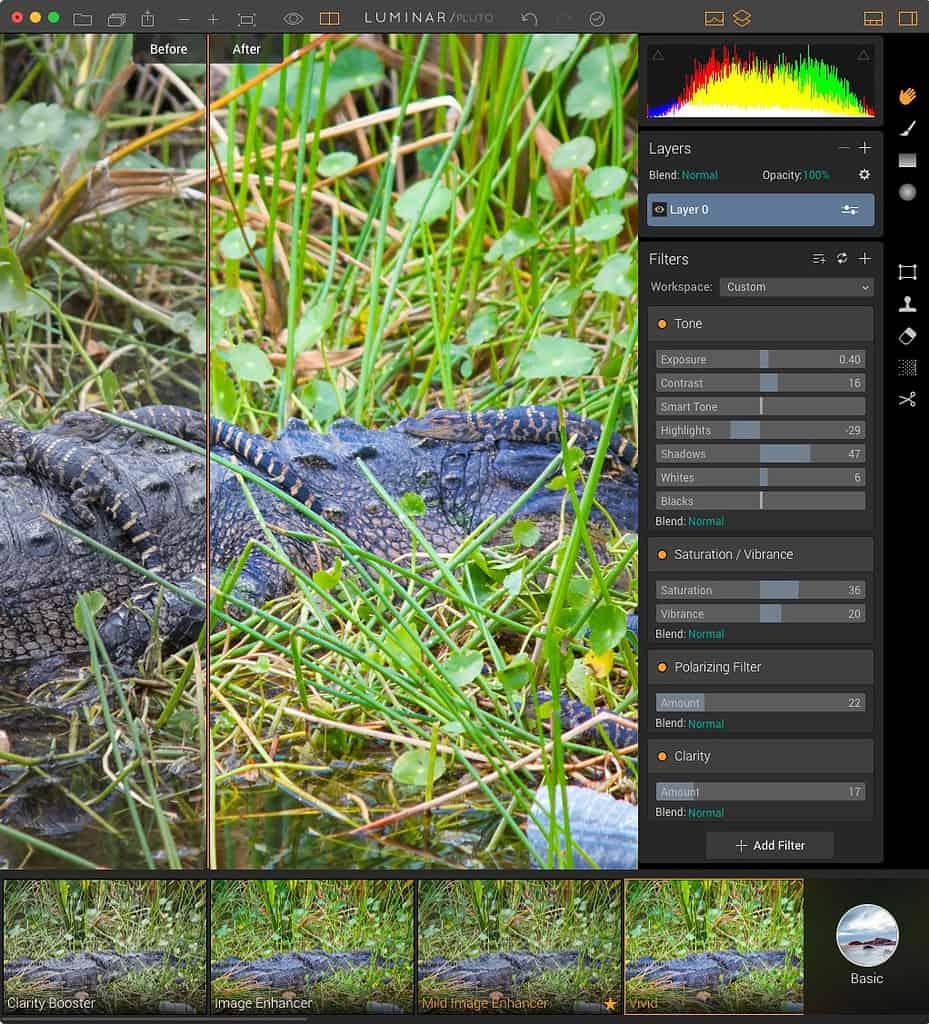Select the Transform tool
Viewport: 929px width, 1024px height.
907,272
